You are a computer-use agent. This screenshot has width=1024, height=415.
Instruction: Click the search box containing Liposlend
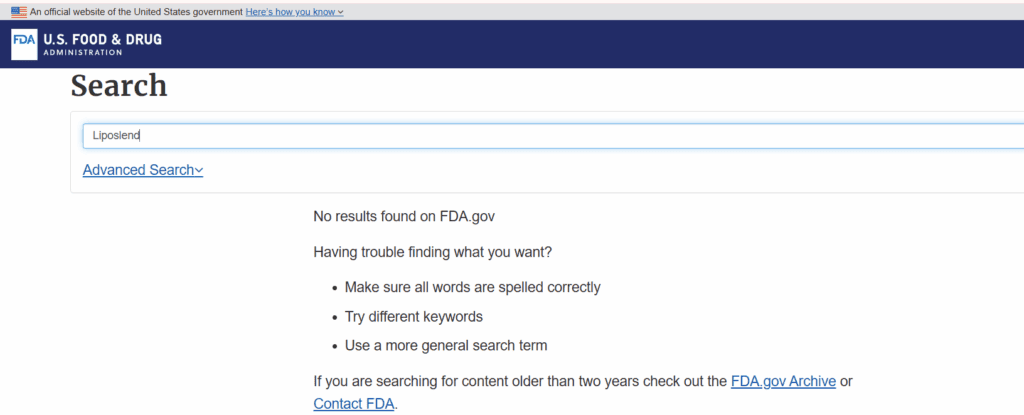(x=552, y=136)
